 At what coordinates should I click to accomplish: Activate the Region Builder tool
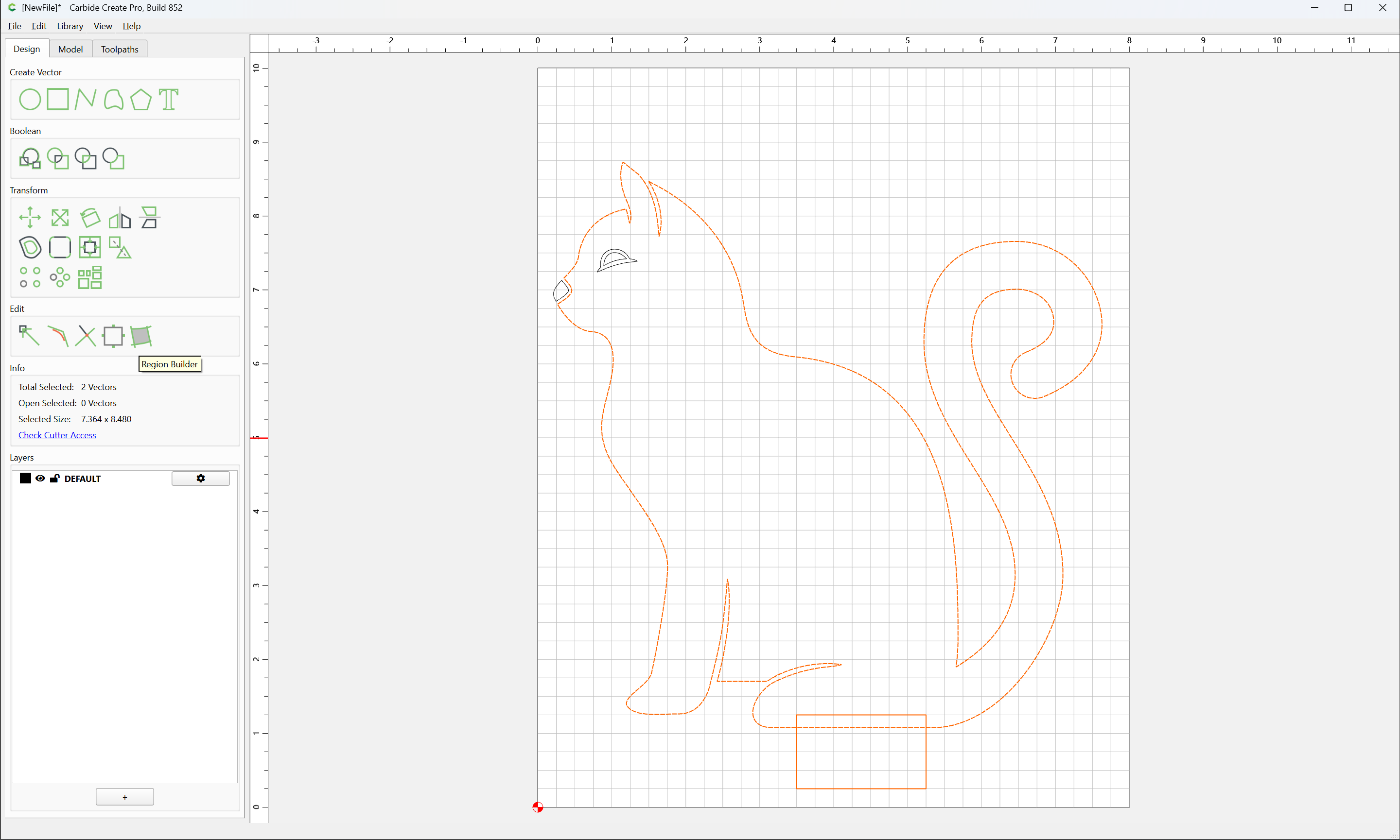[141, 336]
